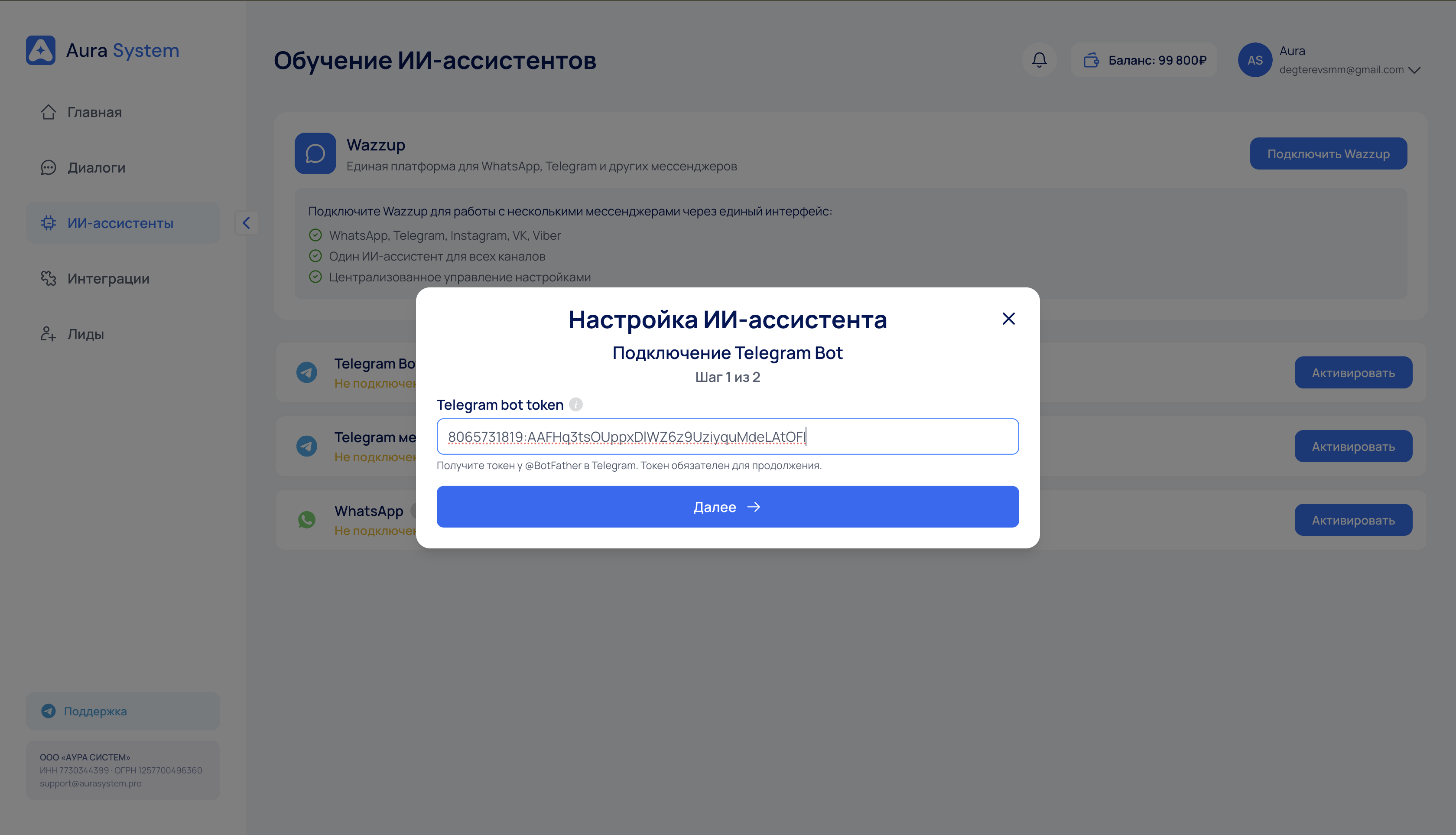Open Лиды in sidebar
Screen dimensions: 1456x835
[85, 334]
